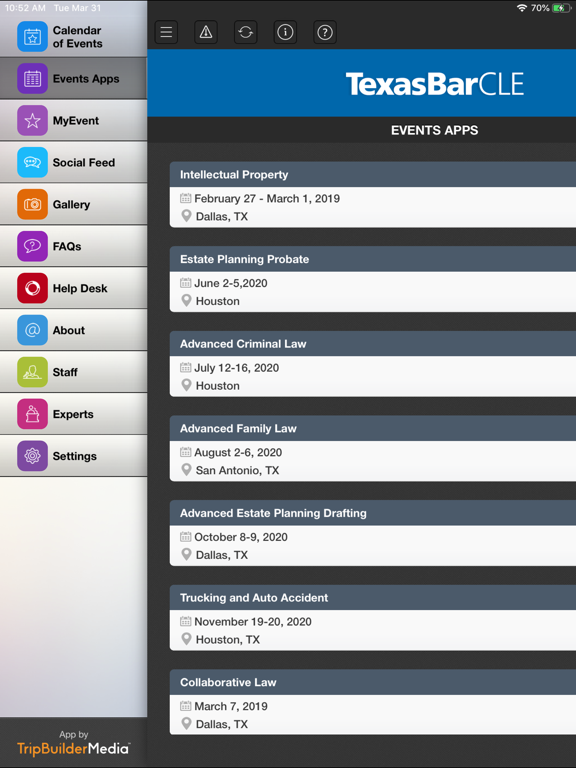576x768 pixels.
Task: Open Experts menu label
Action: tap(73, 414)
